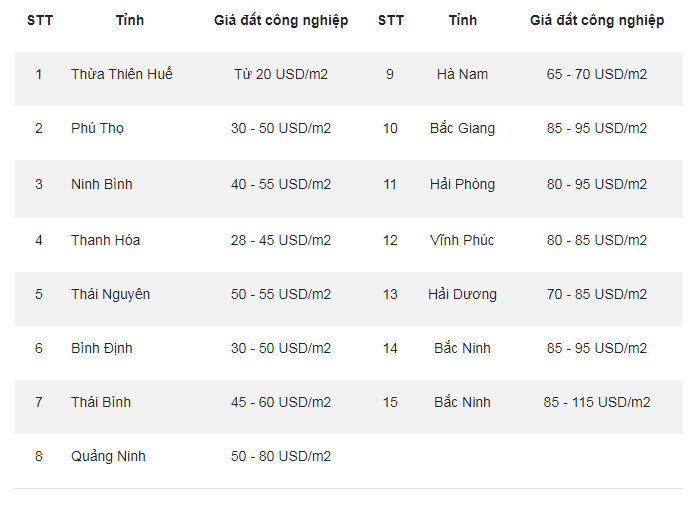Select the Từ 20 USD/m2 price cell

click(x=281, y=74)
